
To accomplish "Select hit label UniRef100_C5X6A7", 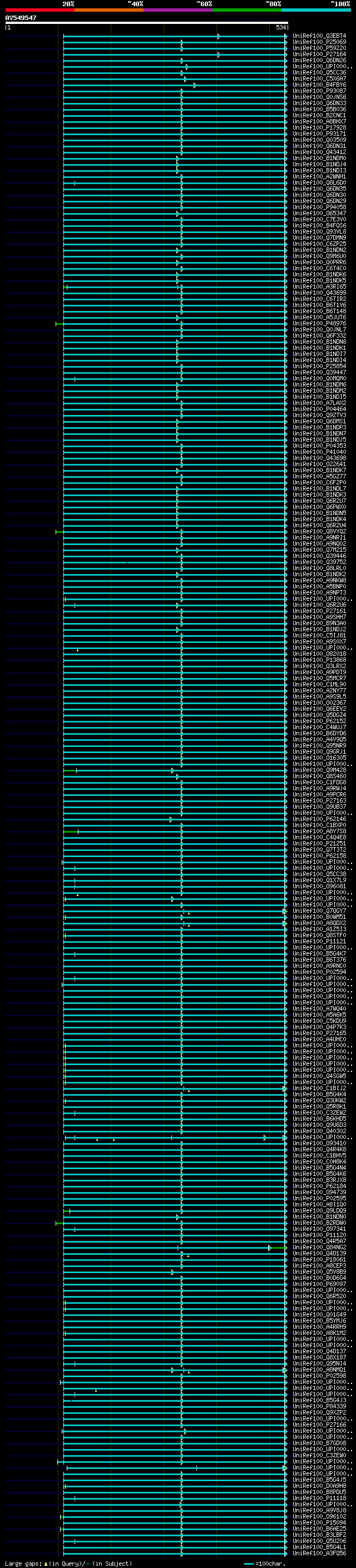I will (319, 78).
